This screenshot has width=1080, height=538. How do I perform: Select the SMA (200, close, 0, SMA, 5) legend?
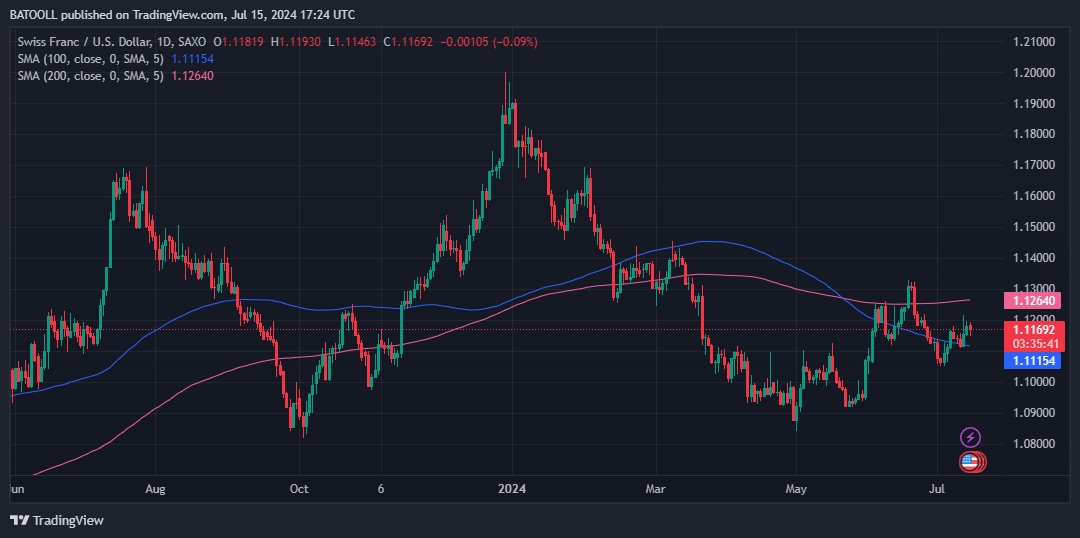(92, 76)
